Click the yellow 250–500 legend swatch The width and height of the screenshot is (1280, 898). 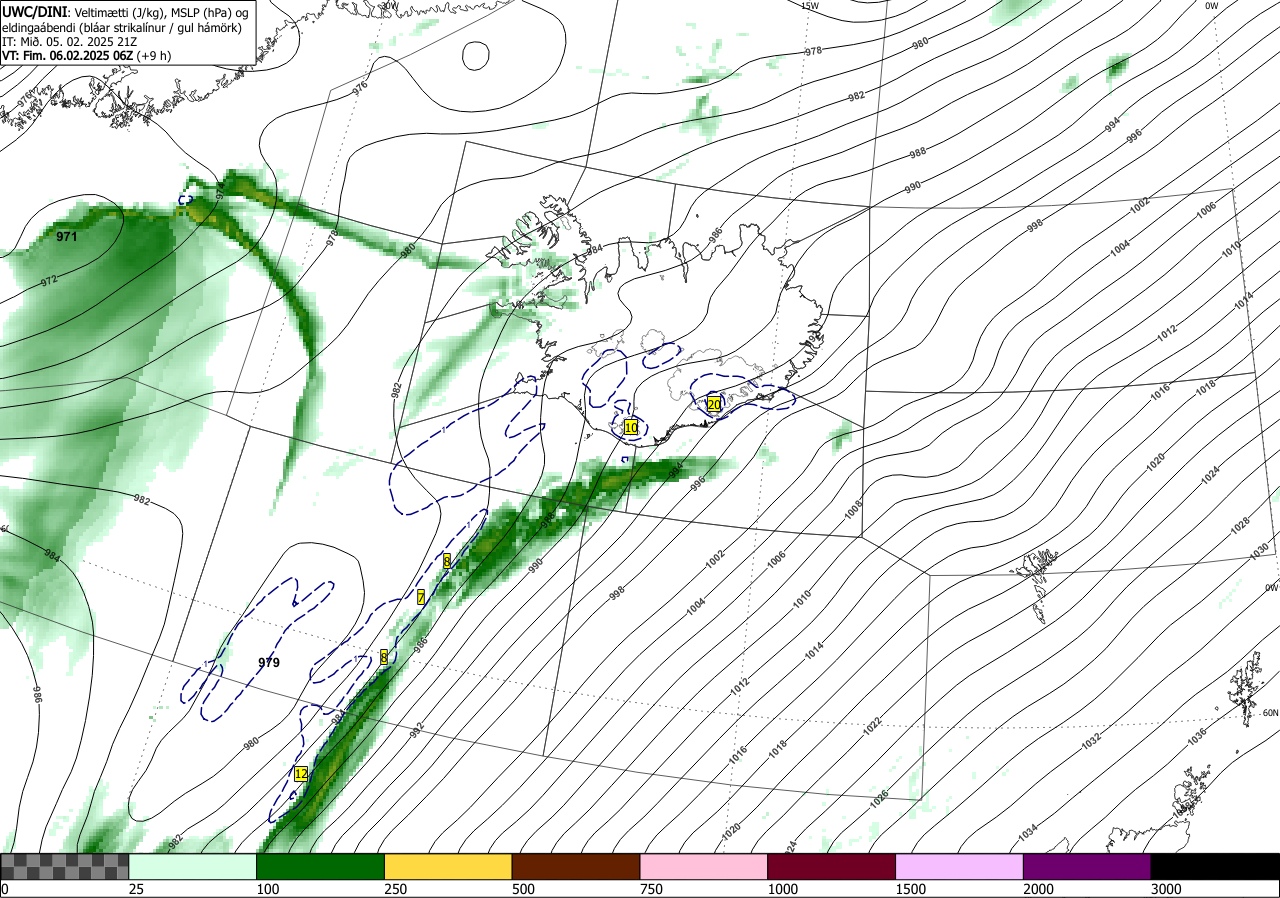(448, 866)
